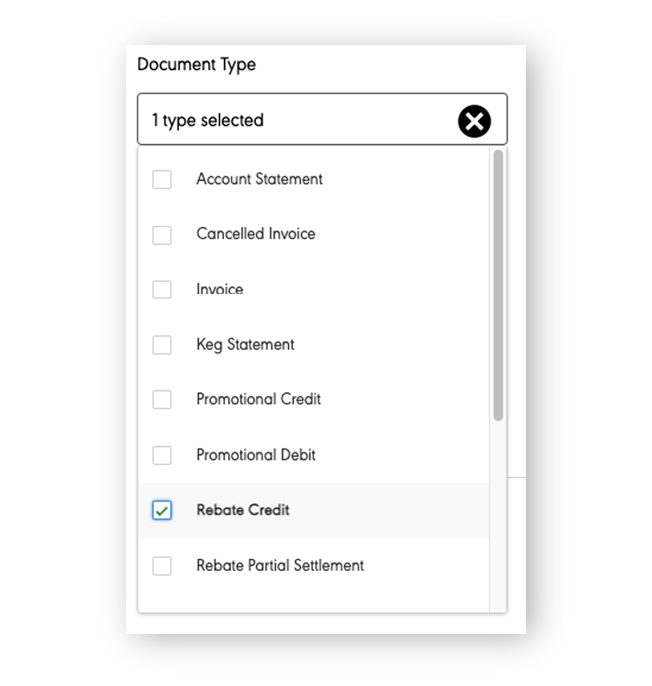Select the 'Promotional Debit' label
The width and height of the screenshot is (652, 686).
point(256,455)
